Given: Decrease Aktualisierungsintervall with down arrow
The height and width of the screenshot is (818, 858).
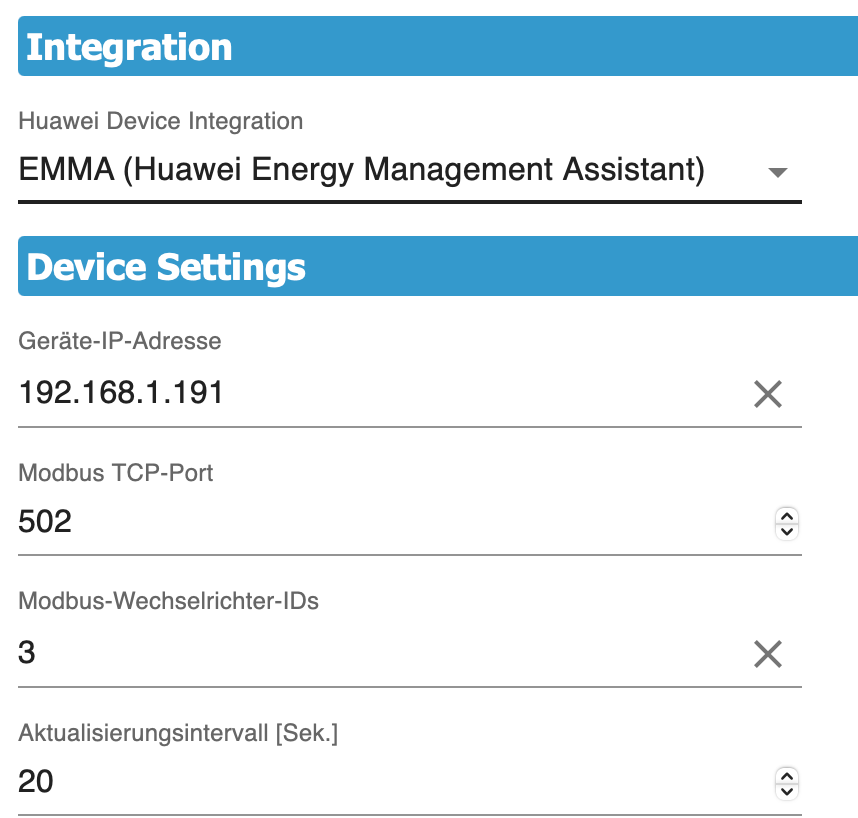Looking at the screenshot, I should click(787, 790).
